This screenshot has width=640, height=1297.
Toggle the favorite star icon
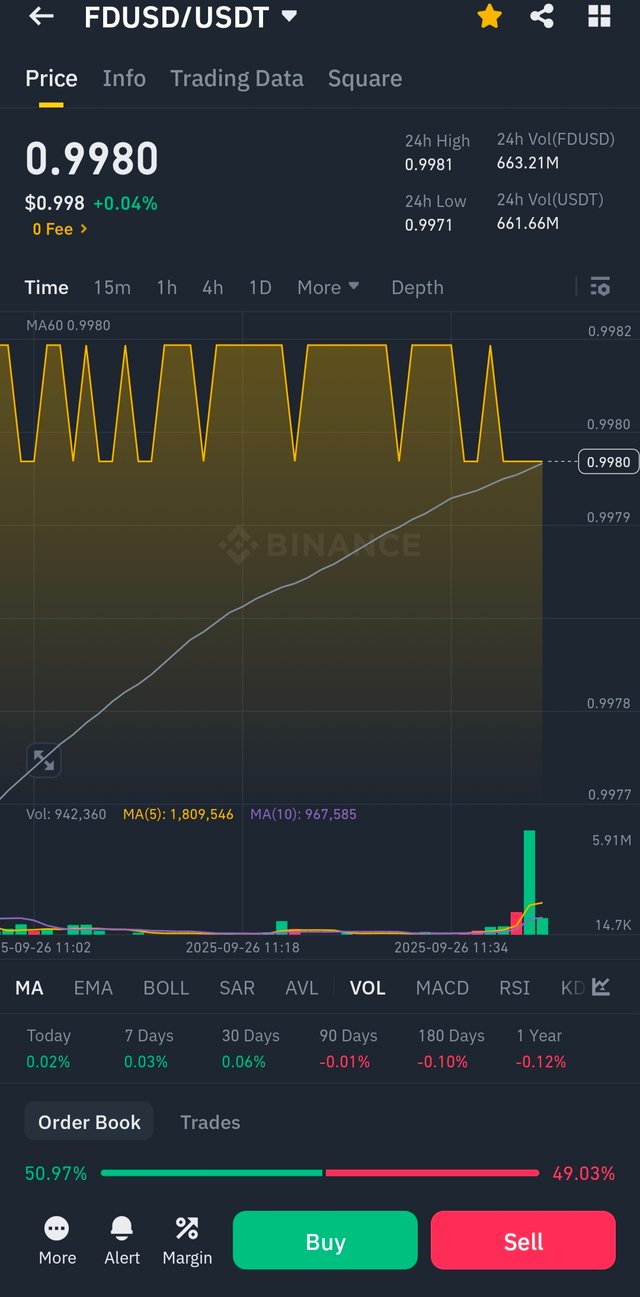tap(489, 16)
